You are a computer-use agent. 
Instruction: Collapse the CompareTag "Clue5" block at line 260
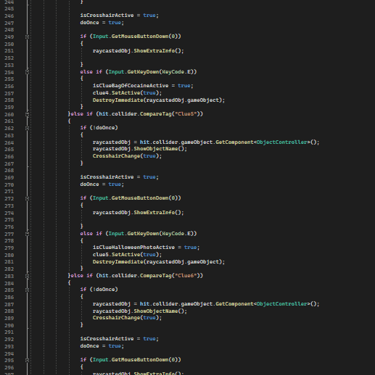[x=27, y=114]
